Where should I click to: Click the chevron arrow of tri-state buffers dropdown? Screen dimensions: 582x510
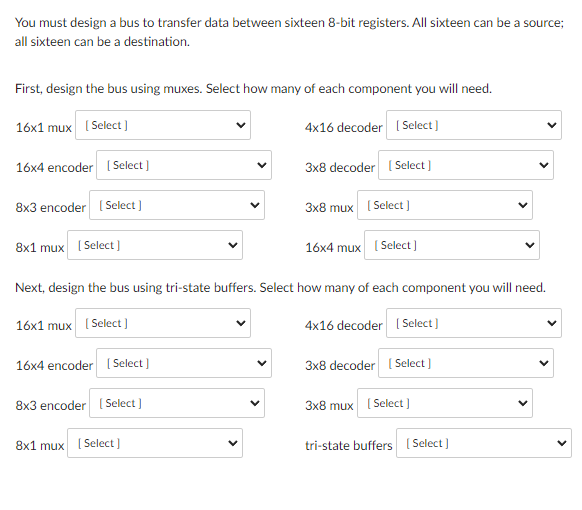(562, 443)
